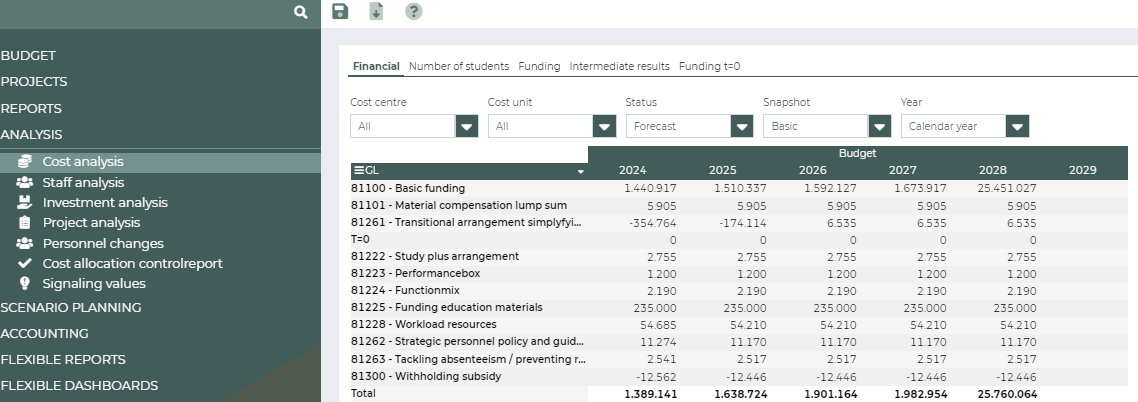
Task: Open Cost allocation controlreport
Action: click(133, 263)
